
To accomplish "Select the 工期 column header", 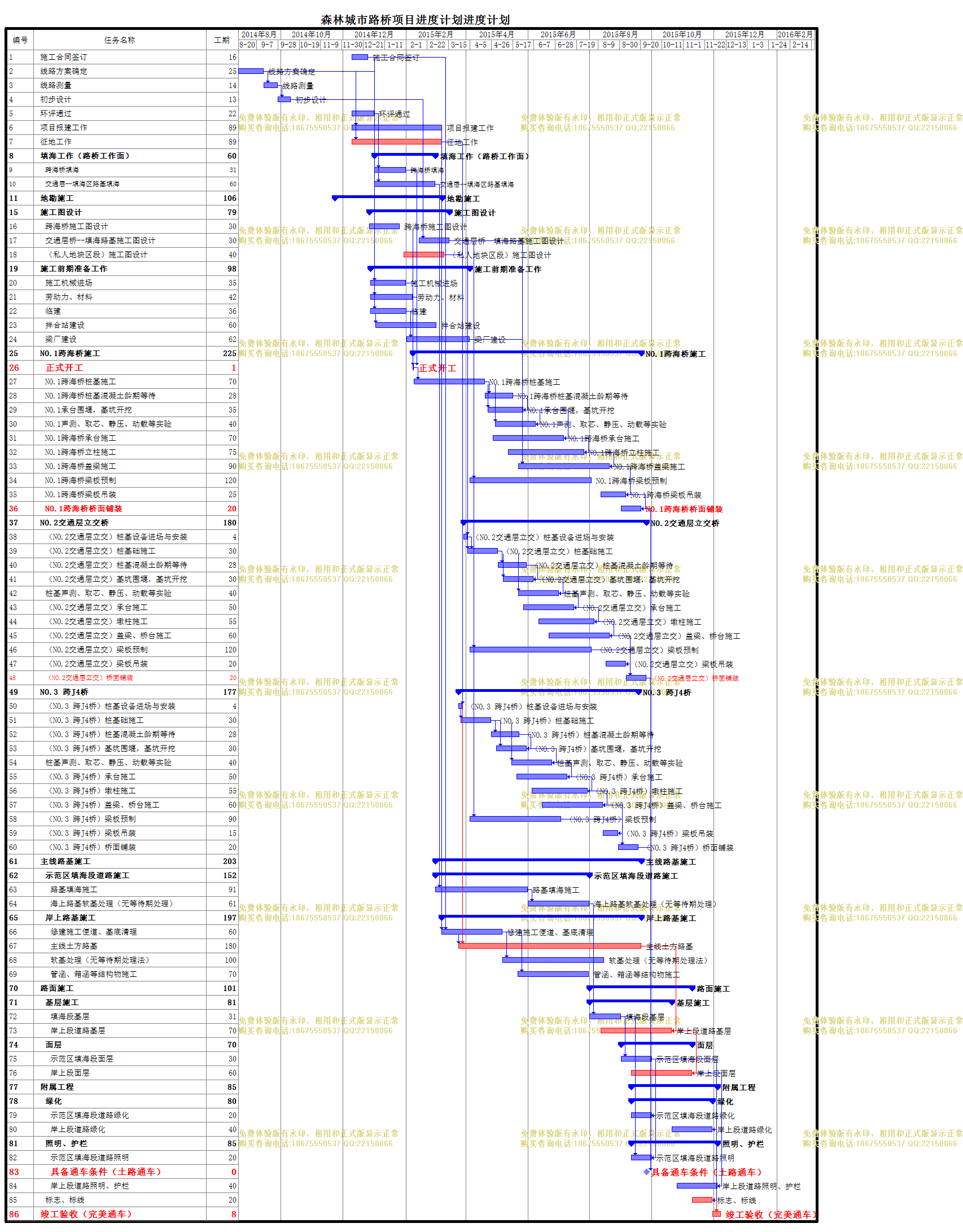I will click(222, 40).
